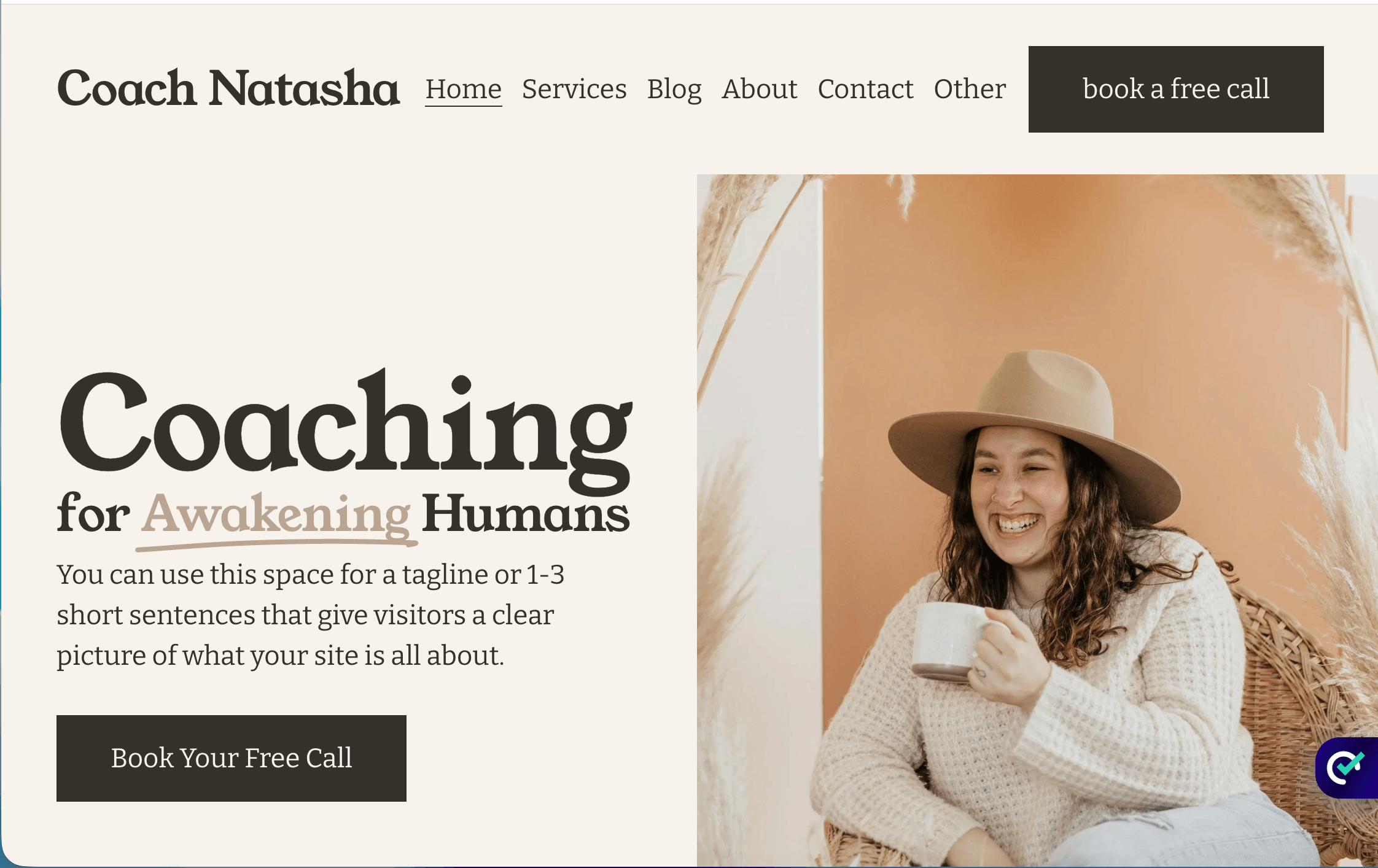Image resolution: width=1378 pixels, height=868 pixels.
Task: Expand the Other menu item
Action: pos(970,89)
